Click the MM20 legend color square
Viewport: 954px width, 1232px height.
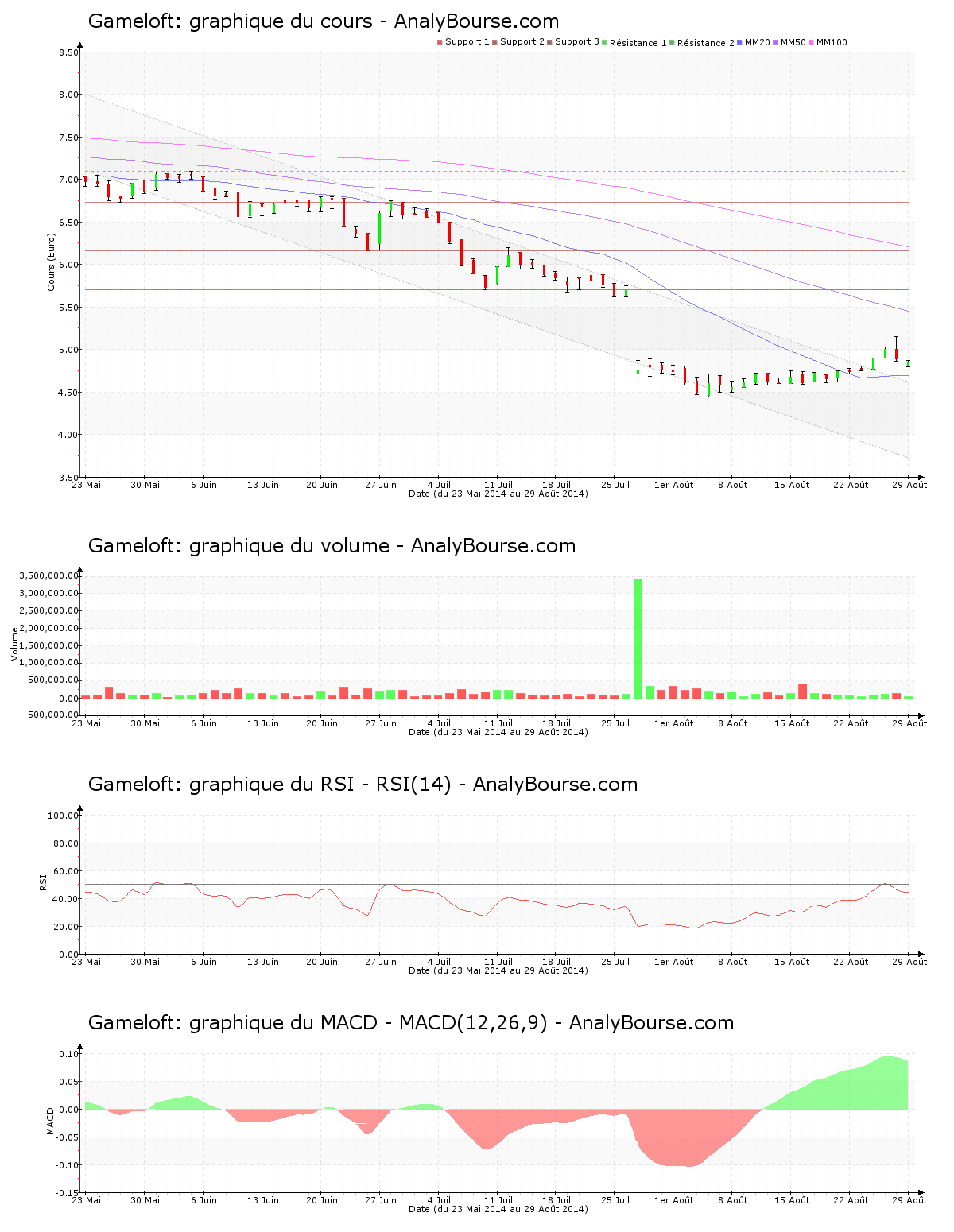[x=739, y=42]
